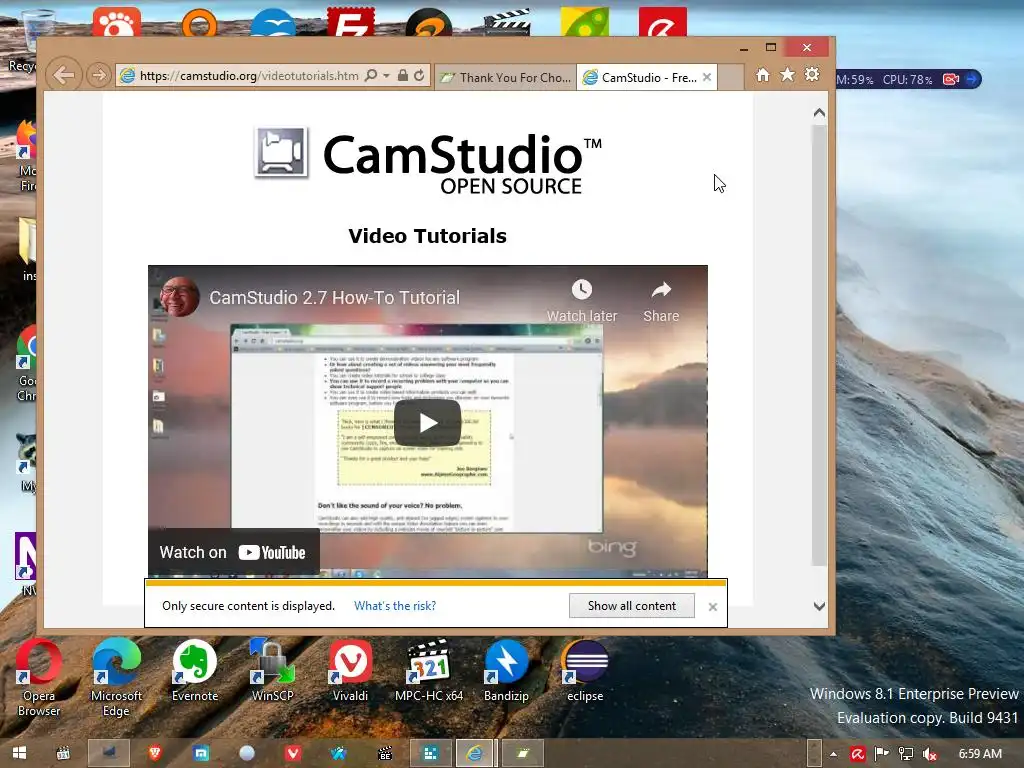Select the eclipse desktop icon
1024x768 pixels.
coord(584,670)
